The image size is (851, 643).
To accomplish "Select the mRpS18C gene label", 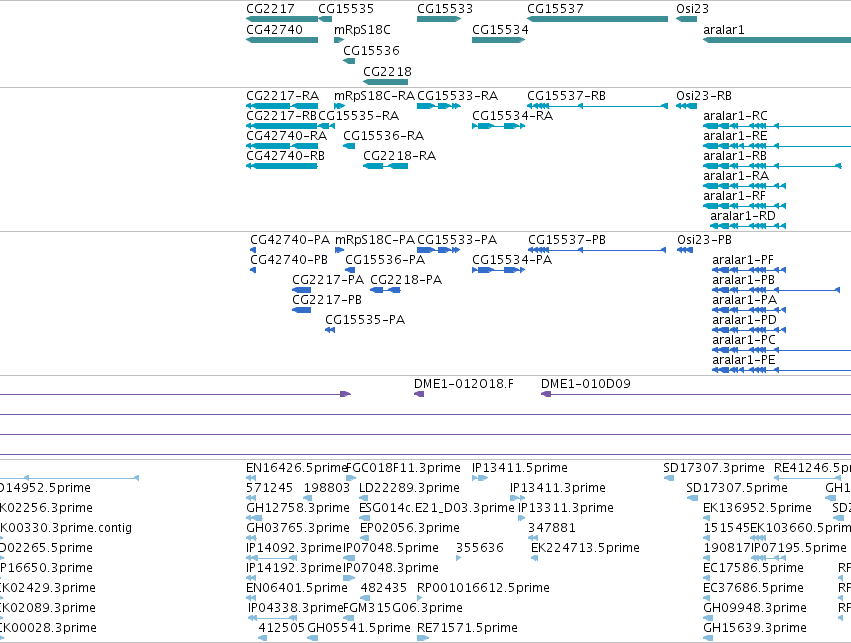I will 362,30.
